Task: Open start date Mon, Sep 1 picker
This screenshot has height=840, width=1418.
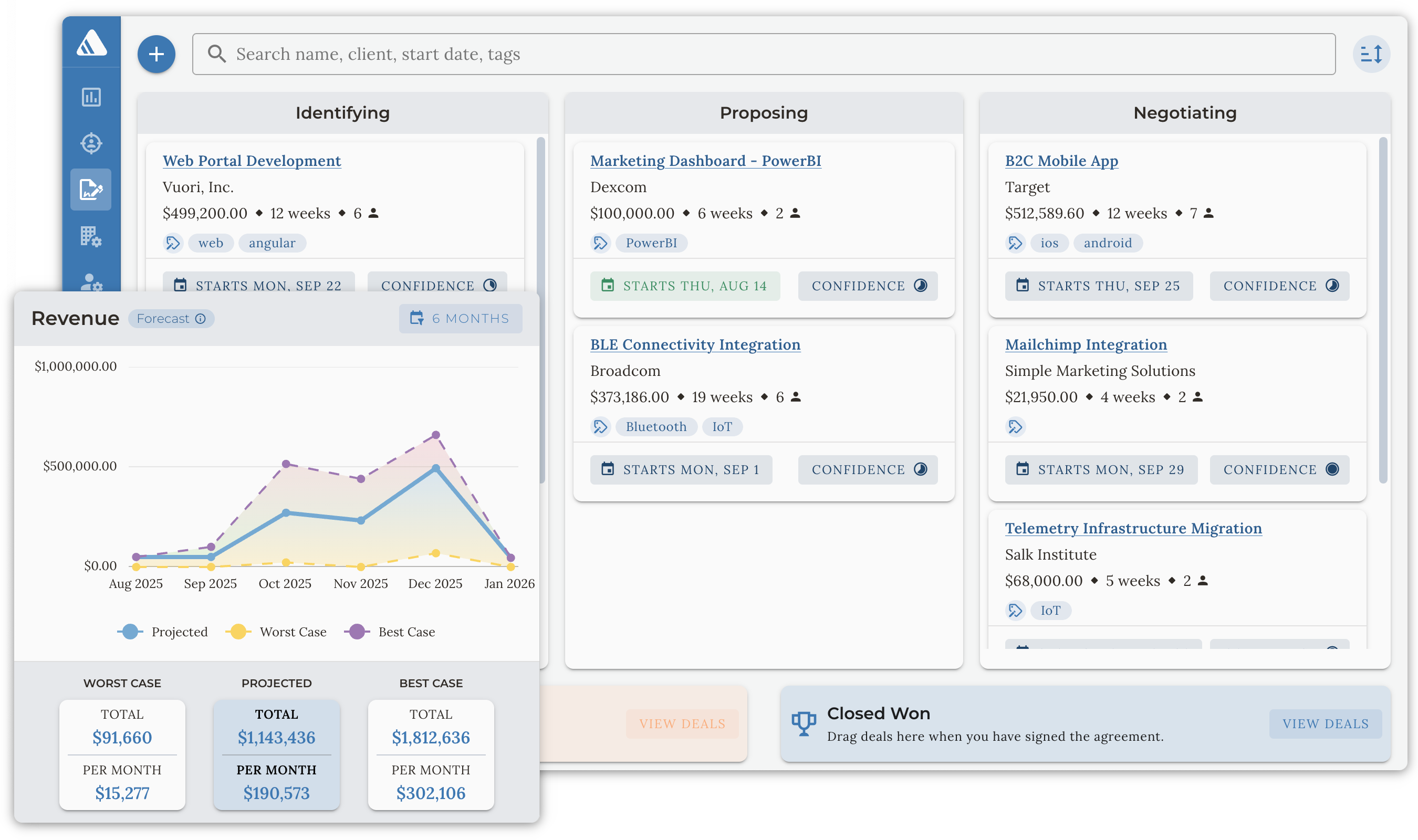Action: point(681,470)
